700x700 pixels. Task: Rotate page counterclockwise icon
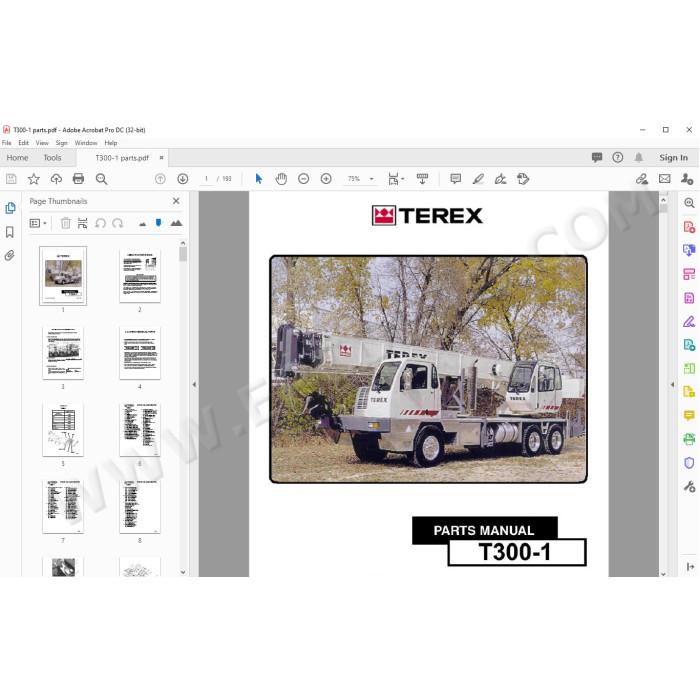(100, 223)
